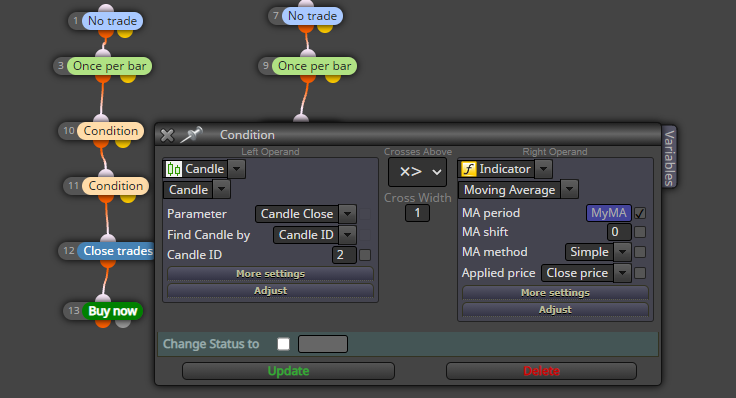The image size is (736, 398).
Task: Open the MA method Simple dropdown
Action: coord(622,252)
